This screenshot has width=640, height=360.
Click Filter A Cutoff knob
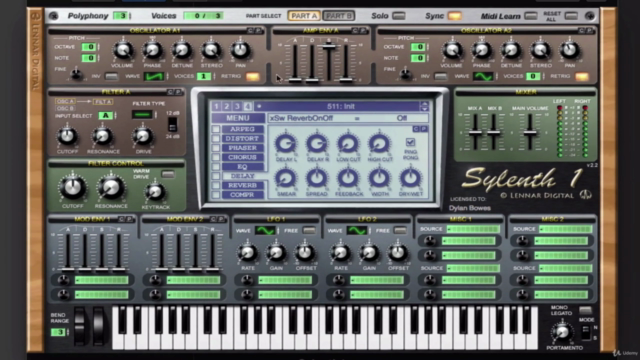click(x=67, y=136)
